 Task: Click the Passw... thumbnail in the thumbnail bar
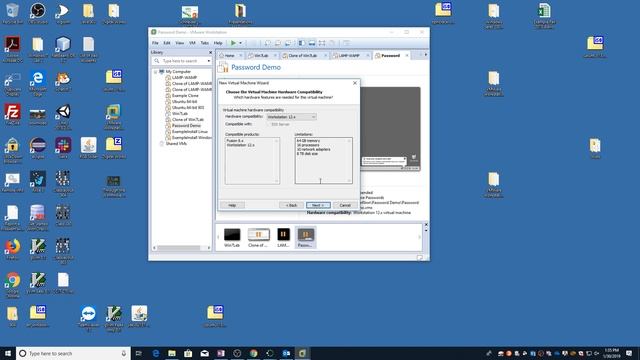(x=305, y=238)
